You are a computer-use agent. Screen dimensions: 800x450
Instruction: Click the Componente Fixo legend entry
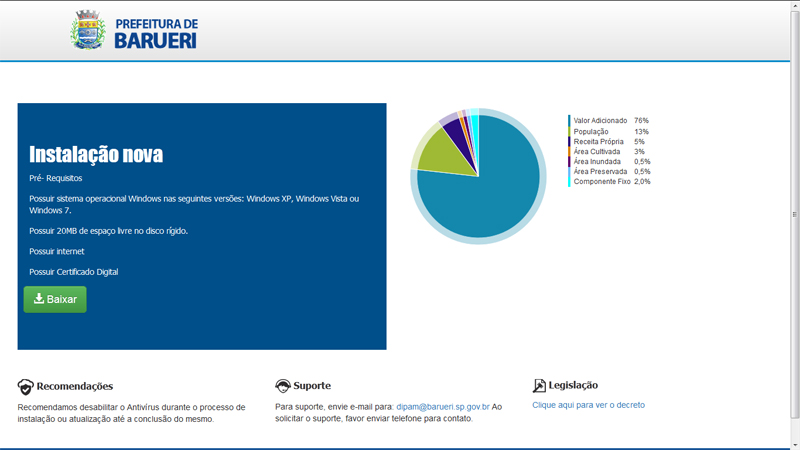tap(601, 182)
